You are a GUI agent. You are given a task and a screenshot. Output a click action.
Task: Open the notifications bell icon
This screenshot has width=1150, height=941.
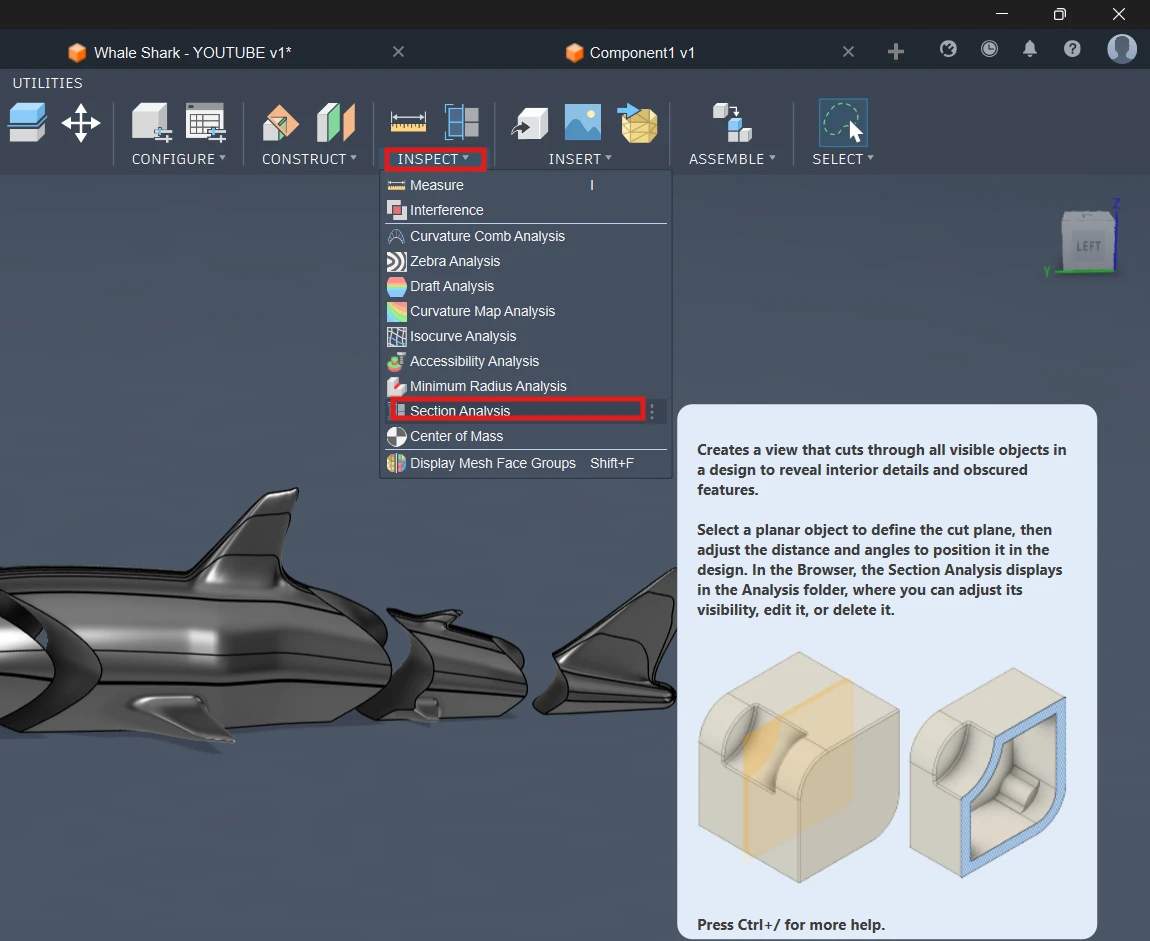1030,49
